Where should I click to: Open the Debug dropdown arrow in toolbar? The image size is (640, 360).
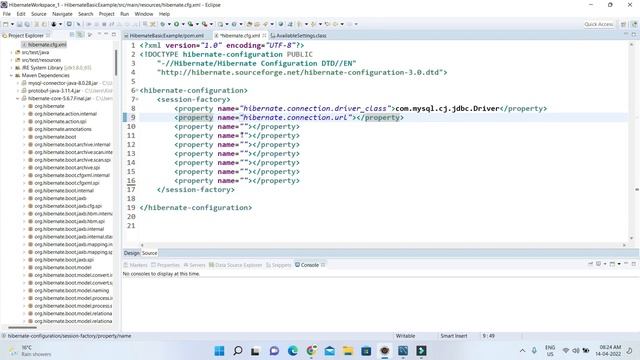coord(169,24)
